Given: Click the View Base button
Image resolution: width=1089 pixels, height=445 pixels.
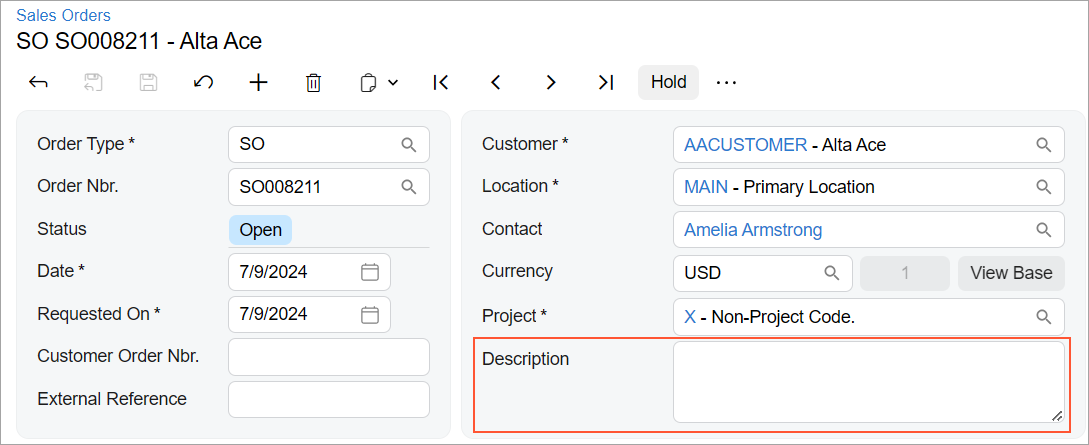Looking at the screenshot, I should [1010, 273].
